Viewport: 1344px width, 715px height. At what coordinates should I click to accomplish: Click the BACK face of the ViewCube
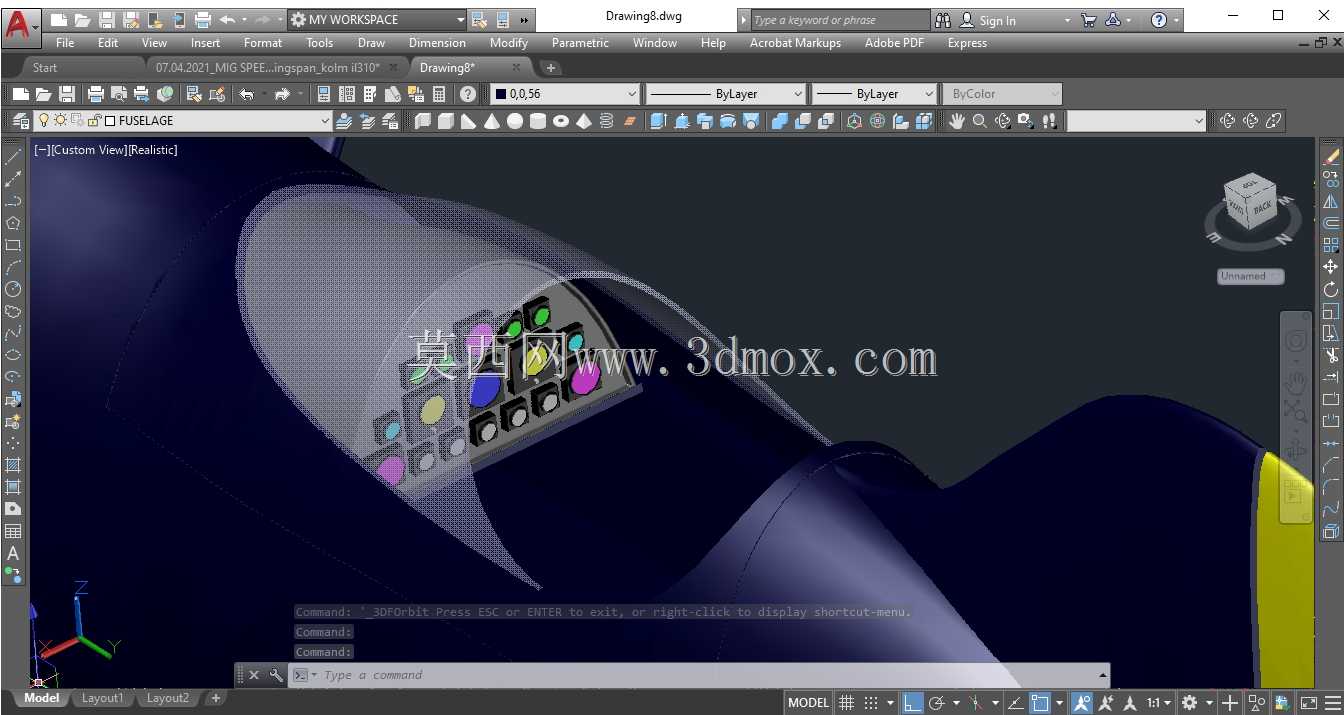pyautogui.click(x=1262, y=206)
